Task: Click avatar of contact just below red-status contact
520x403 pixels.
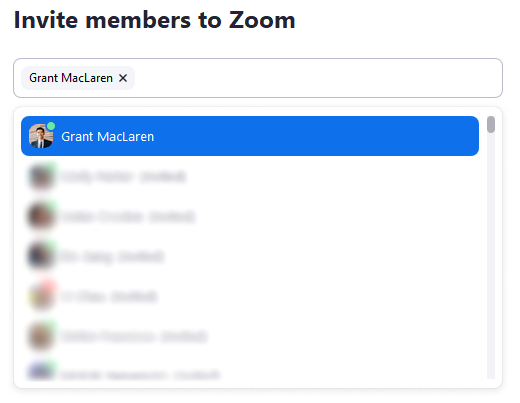Action: pyautogui.click(x=41, y=336)
